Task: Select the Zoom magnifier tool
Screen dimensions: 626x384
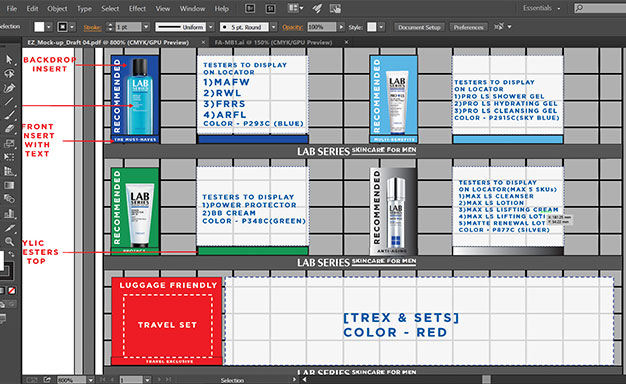Action: 9,241
